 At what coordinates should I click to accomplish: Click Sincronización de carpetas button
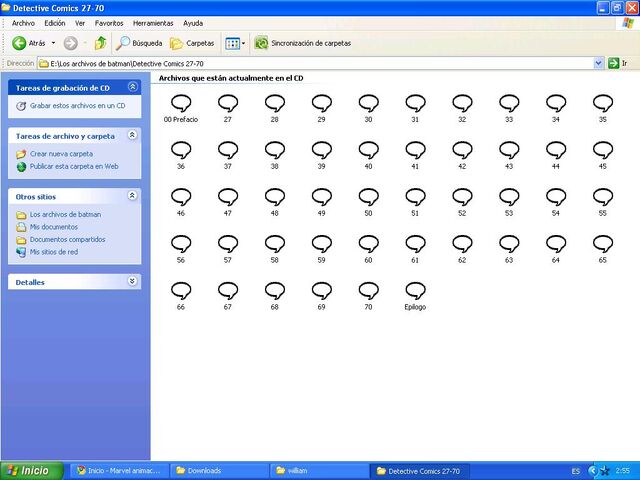click(x=302, y=43)
